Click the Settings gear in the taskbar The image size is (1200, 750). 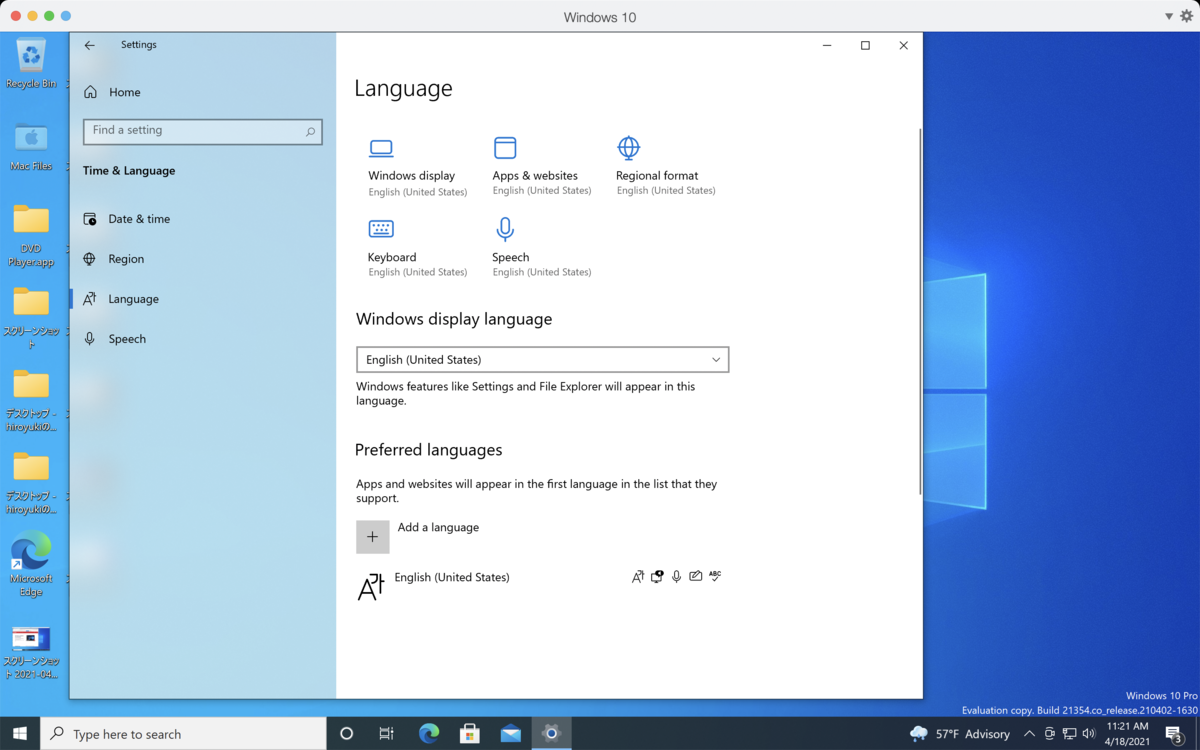coord(551,734)
